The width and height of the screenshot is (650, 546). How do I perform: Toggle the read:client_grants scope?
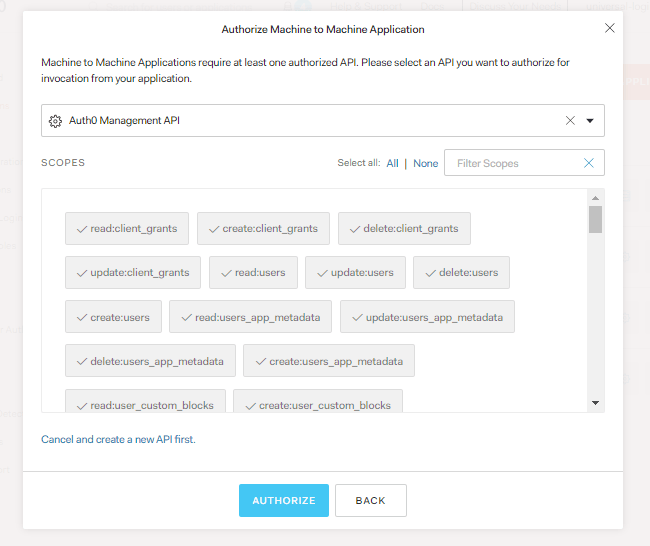[x=127, y=228]
